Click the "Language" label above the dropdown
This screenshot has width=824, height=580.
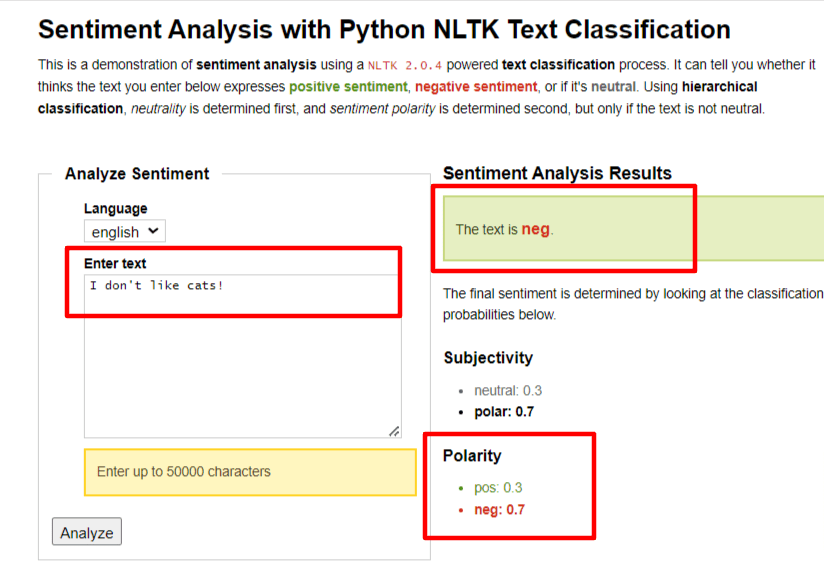(115, 209)
